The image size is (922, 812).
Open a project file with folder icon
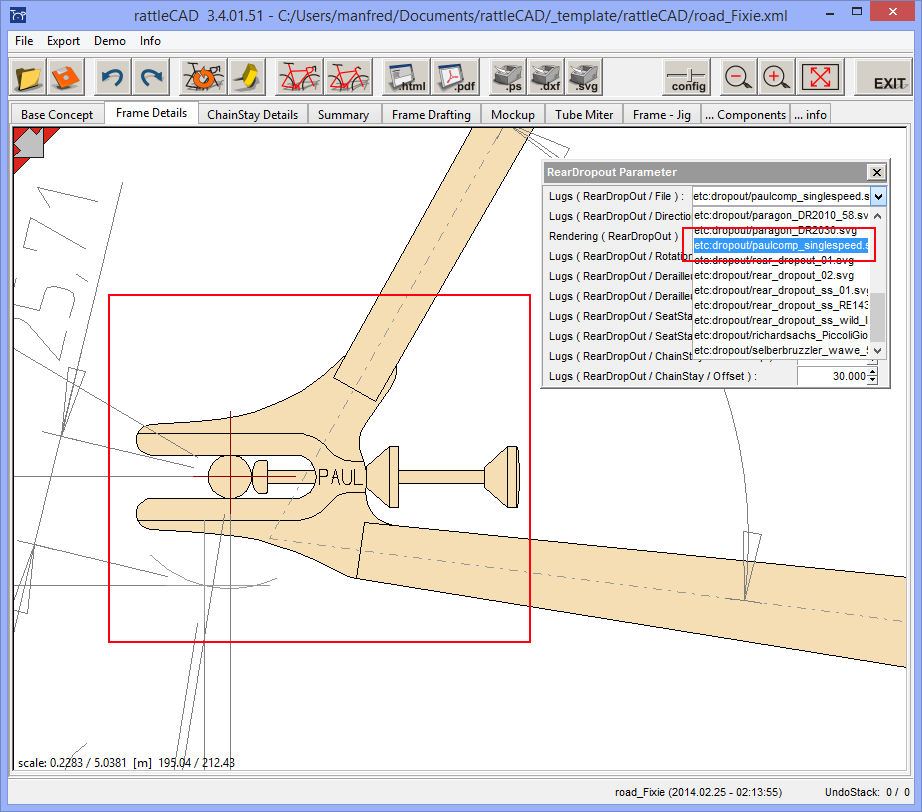[28, 77]
